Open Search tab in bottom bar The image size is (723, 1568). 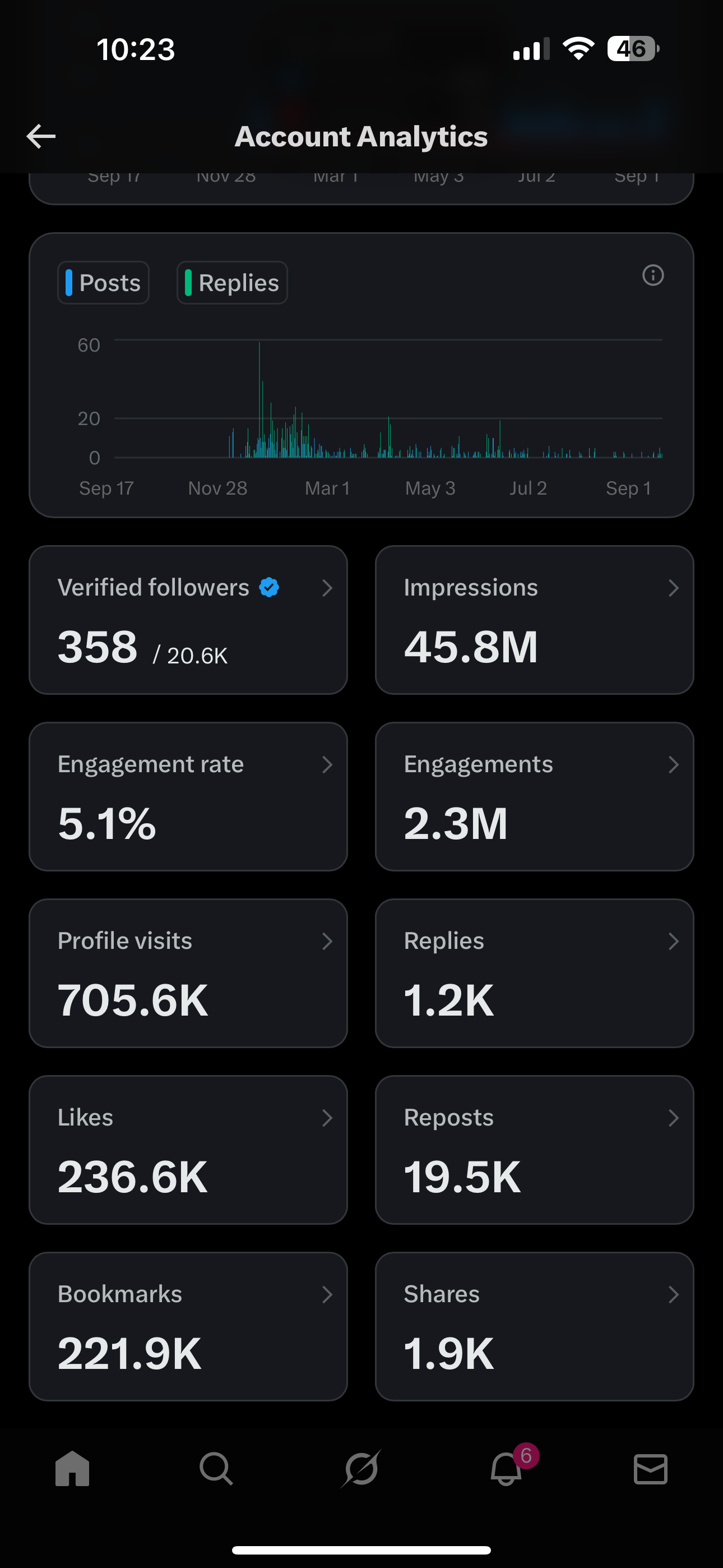216,1468
